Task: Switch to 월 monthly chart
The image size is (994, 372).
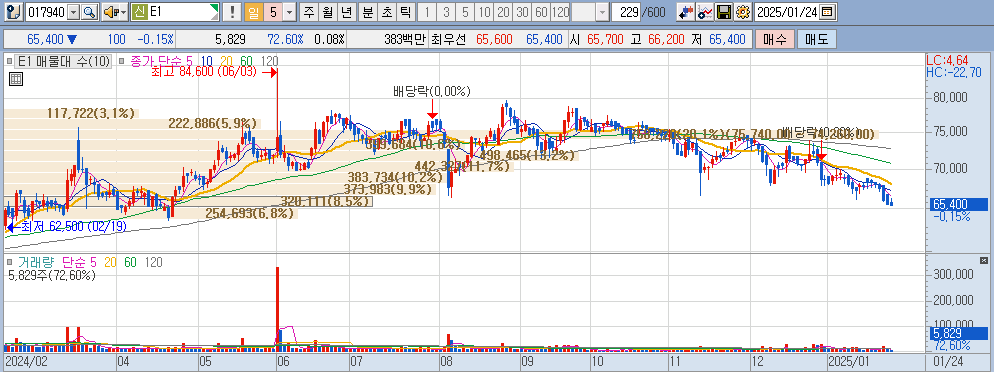Action: [327, 12]
